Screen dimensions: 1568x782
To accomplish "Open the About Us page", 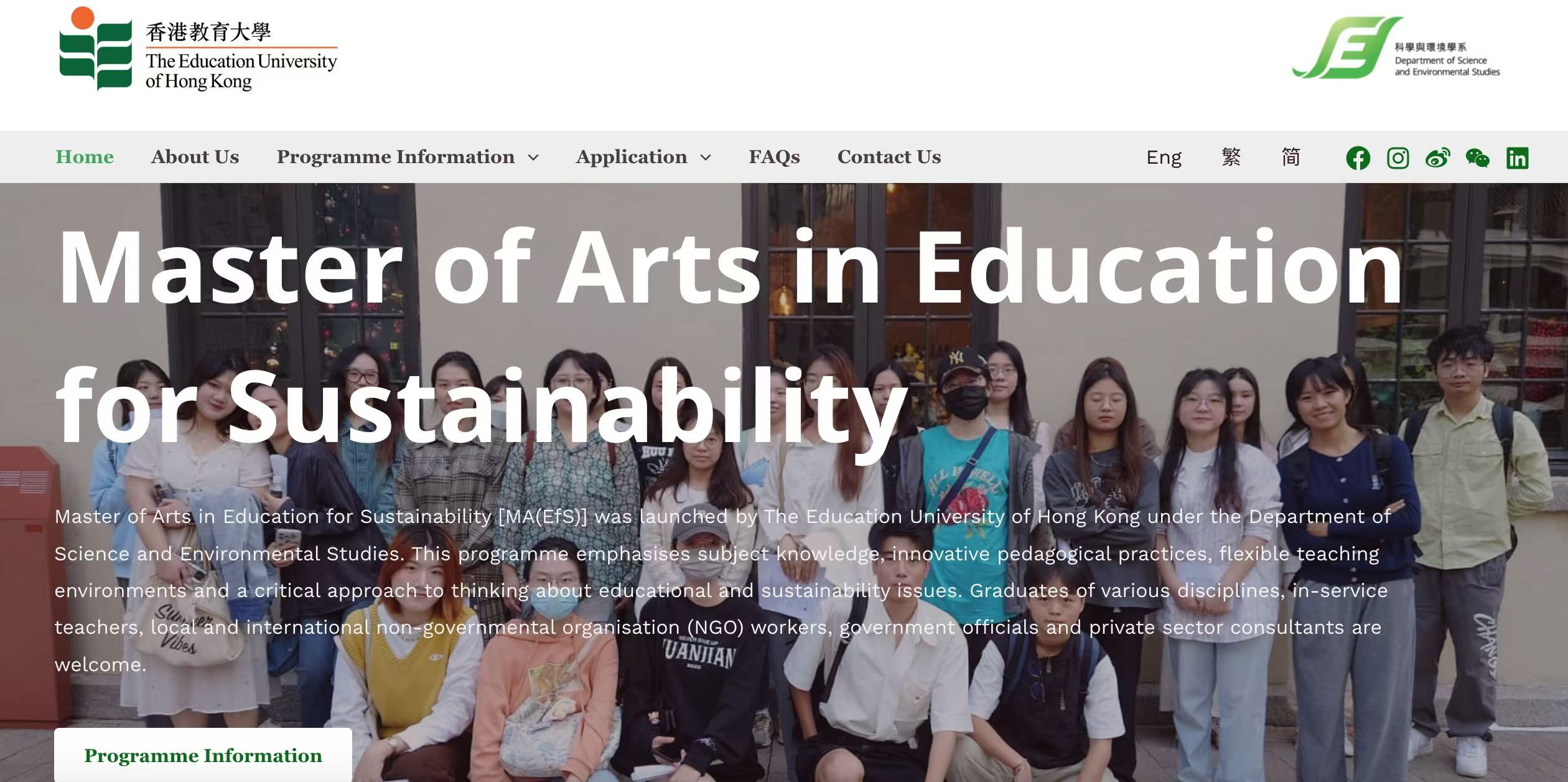I will tap(195, 157).
